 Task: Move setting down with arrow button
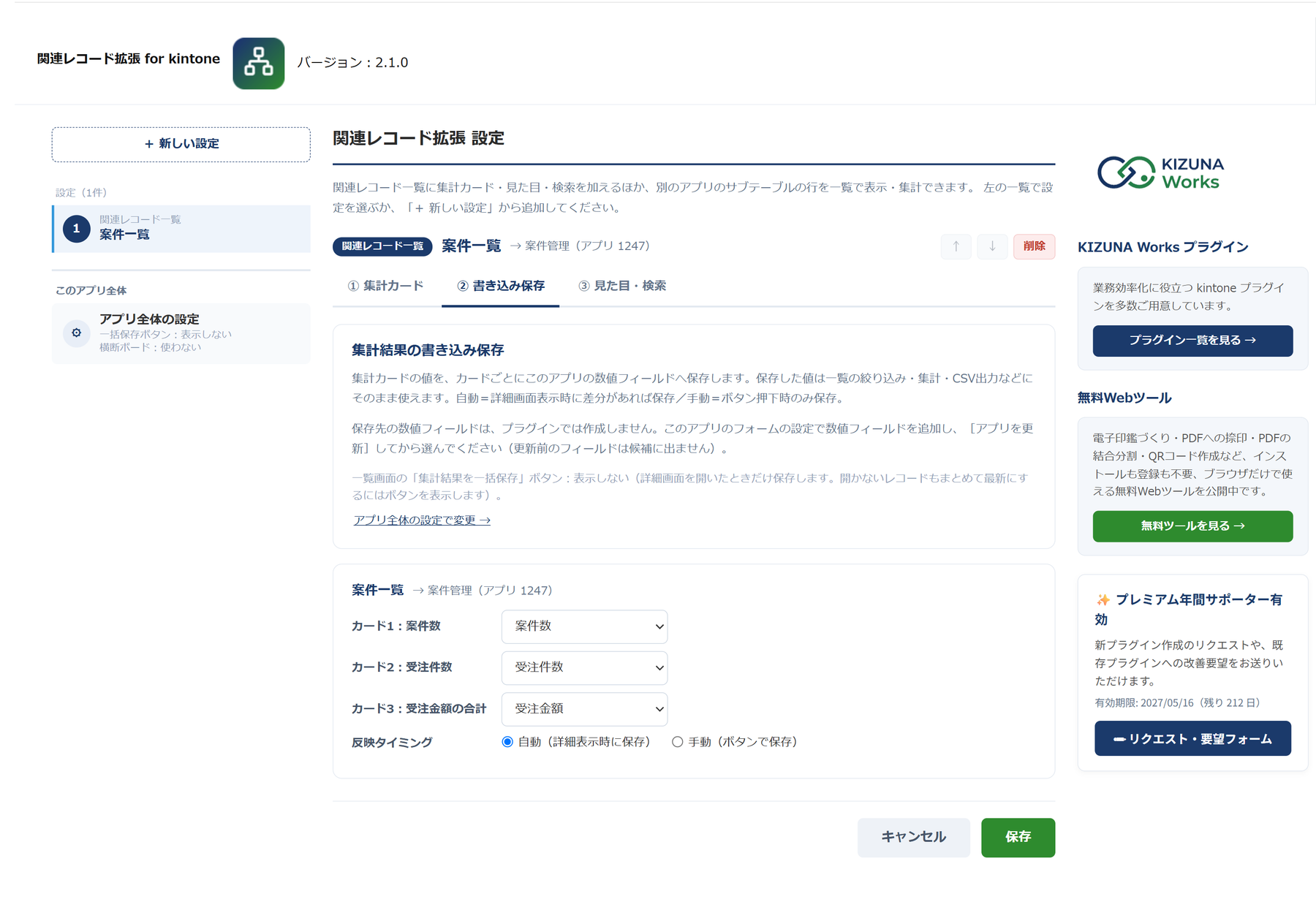[992, 246]
